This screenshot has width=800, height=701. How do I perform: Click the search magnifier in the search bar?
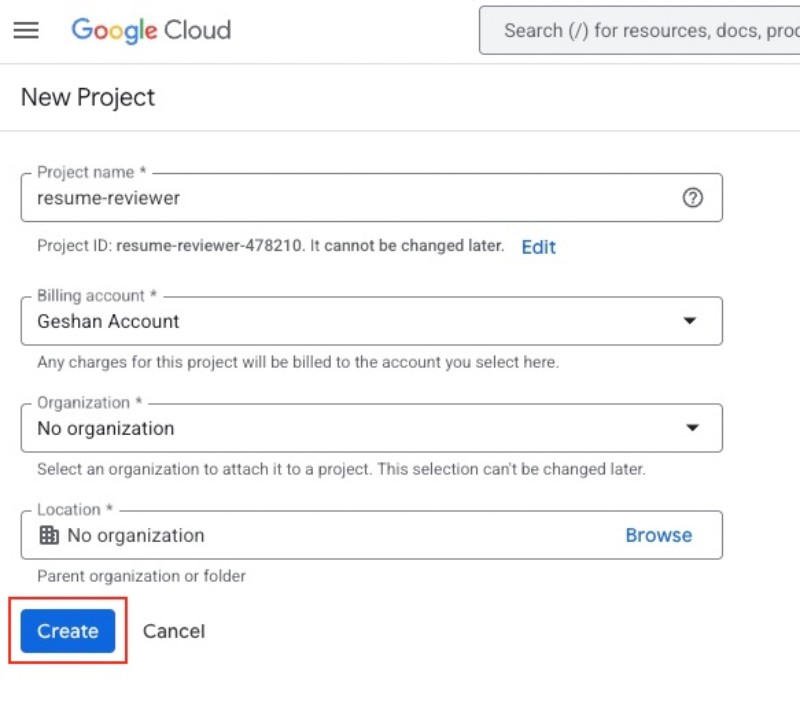pyautogui.click(x=500, y=30)
